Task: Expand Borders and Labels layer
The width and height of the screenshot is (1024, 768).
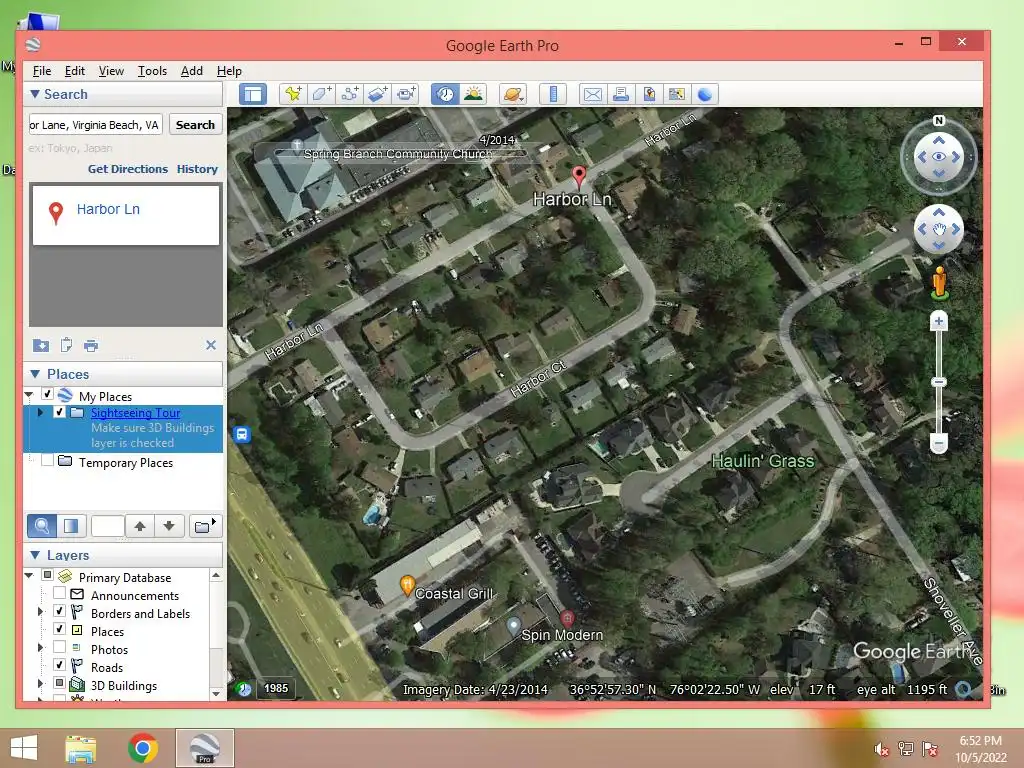Action: click(x=40, y=612)
